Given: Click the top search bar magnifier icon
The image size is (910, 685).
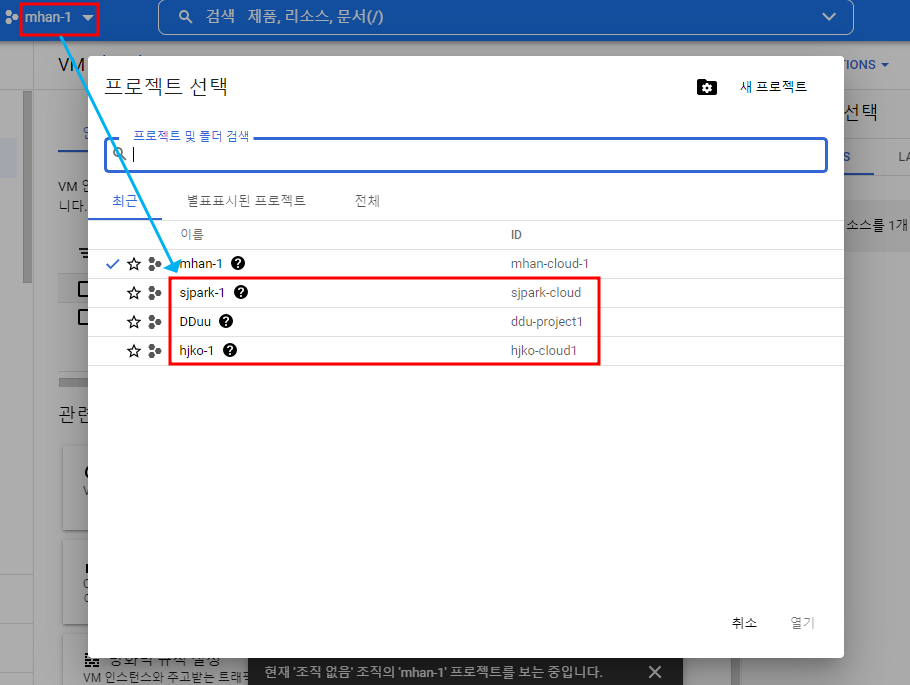Looking at the screenshot, I should tap(185, 17).
